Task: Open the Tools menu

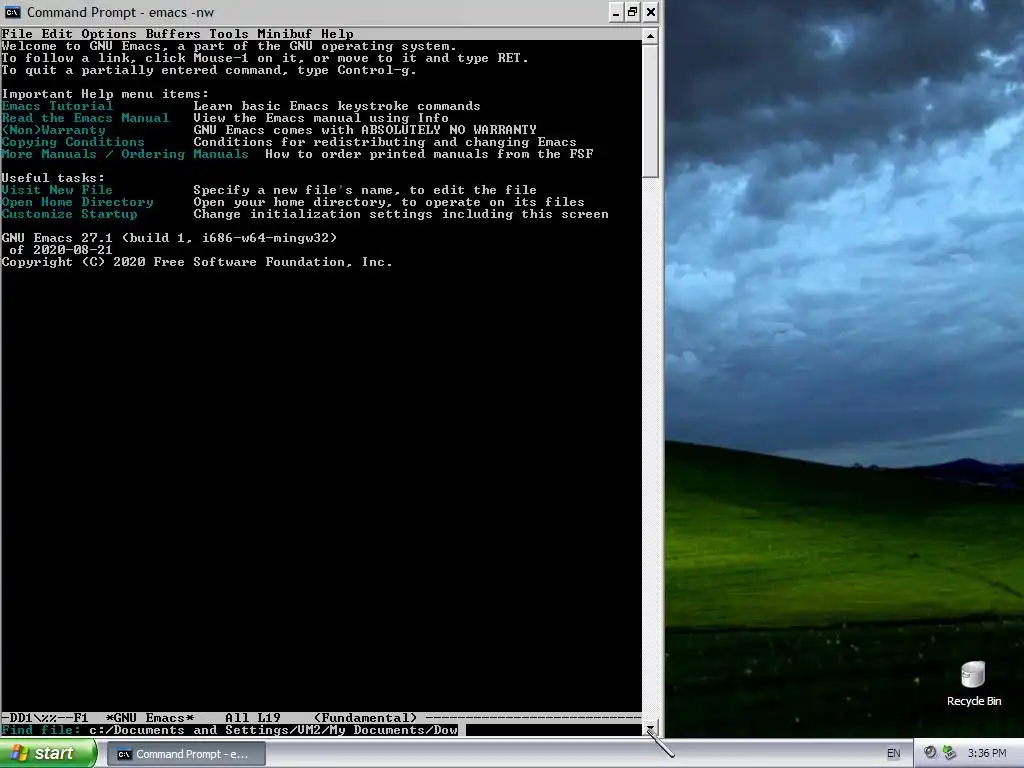Action: pyautogui.click(x=229, y=34)
